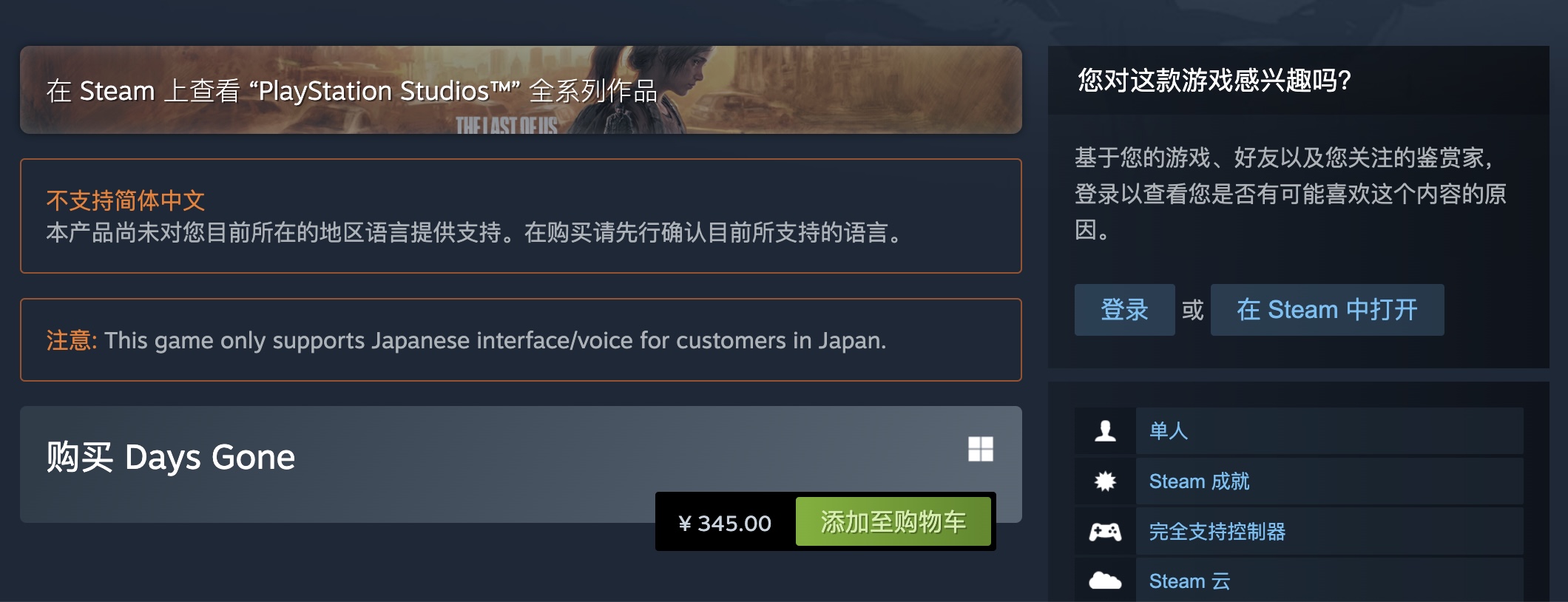Click the language support warning description text

475,233
